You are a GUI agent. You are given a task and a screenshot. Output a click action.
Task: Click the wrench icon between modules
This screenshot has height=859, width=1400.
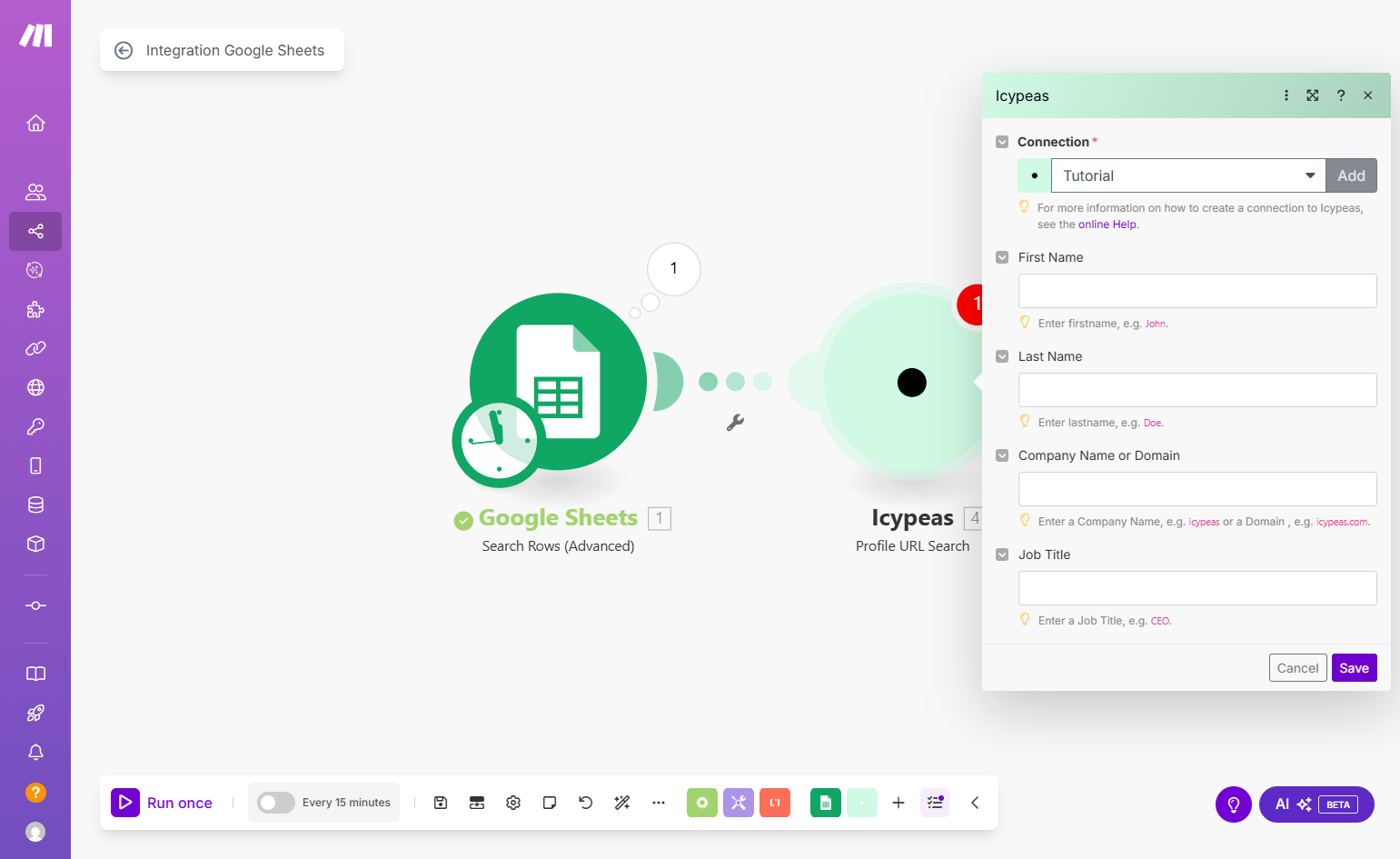pos(735,423)
